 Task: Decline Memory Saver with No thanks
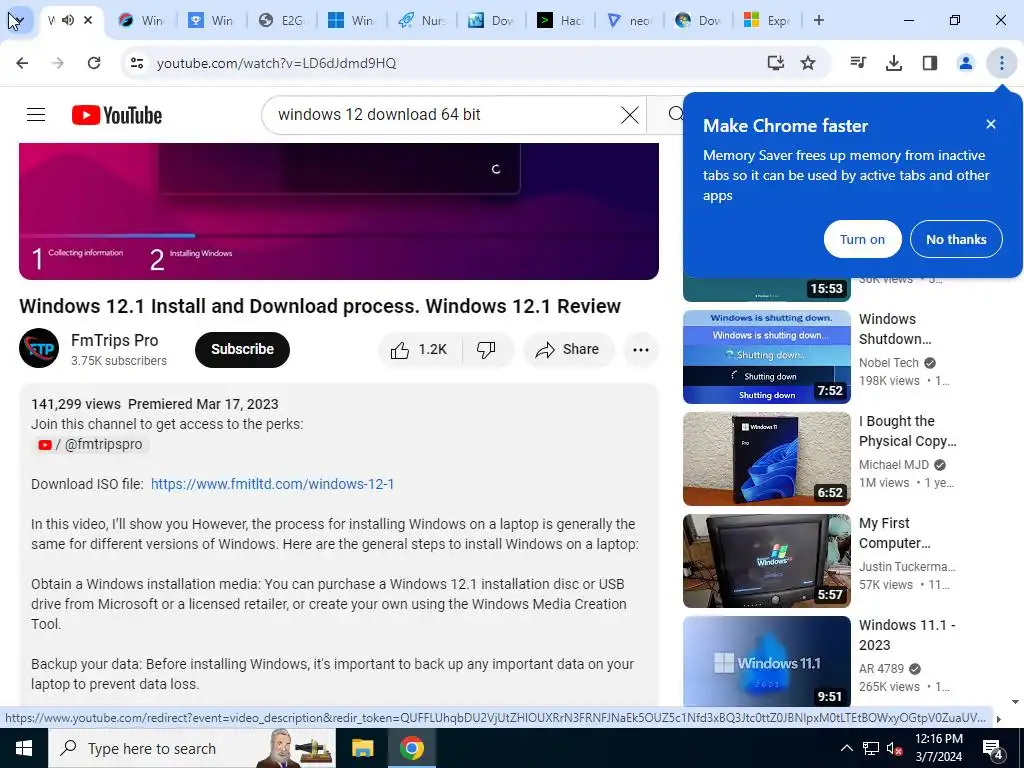[956, 239]
